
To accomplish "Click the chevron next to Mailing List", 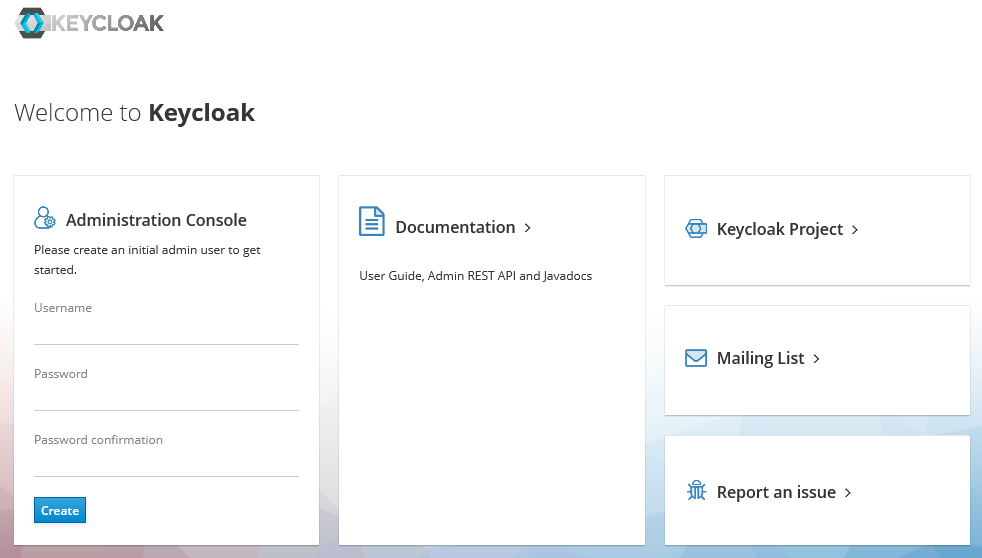I will 816,359.
